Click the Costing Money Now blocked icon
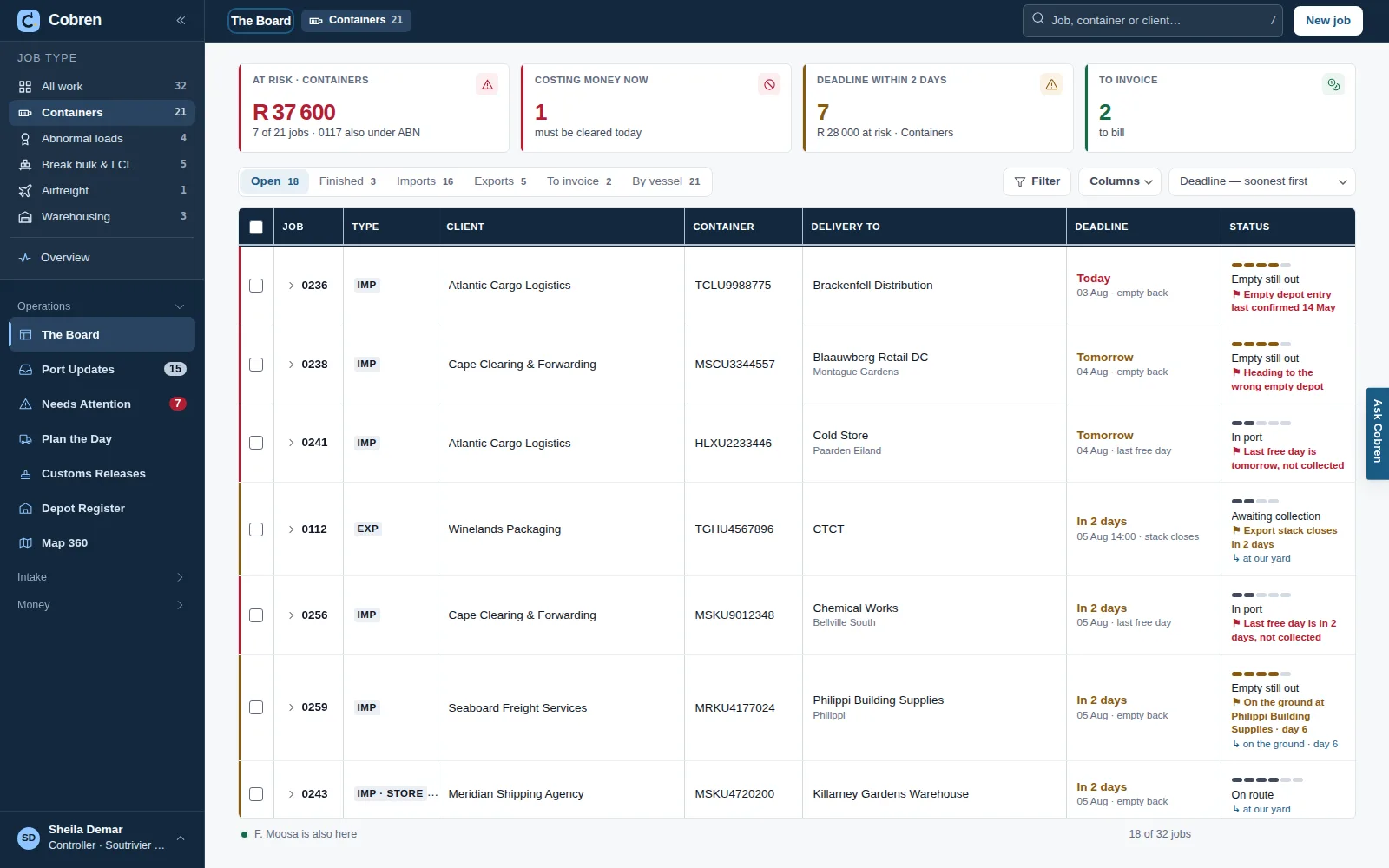Image resolution: width=1389 pixels, height=868 pixels. click(769, 85)
